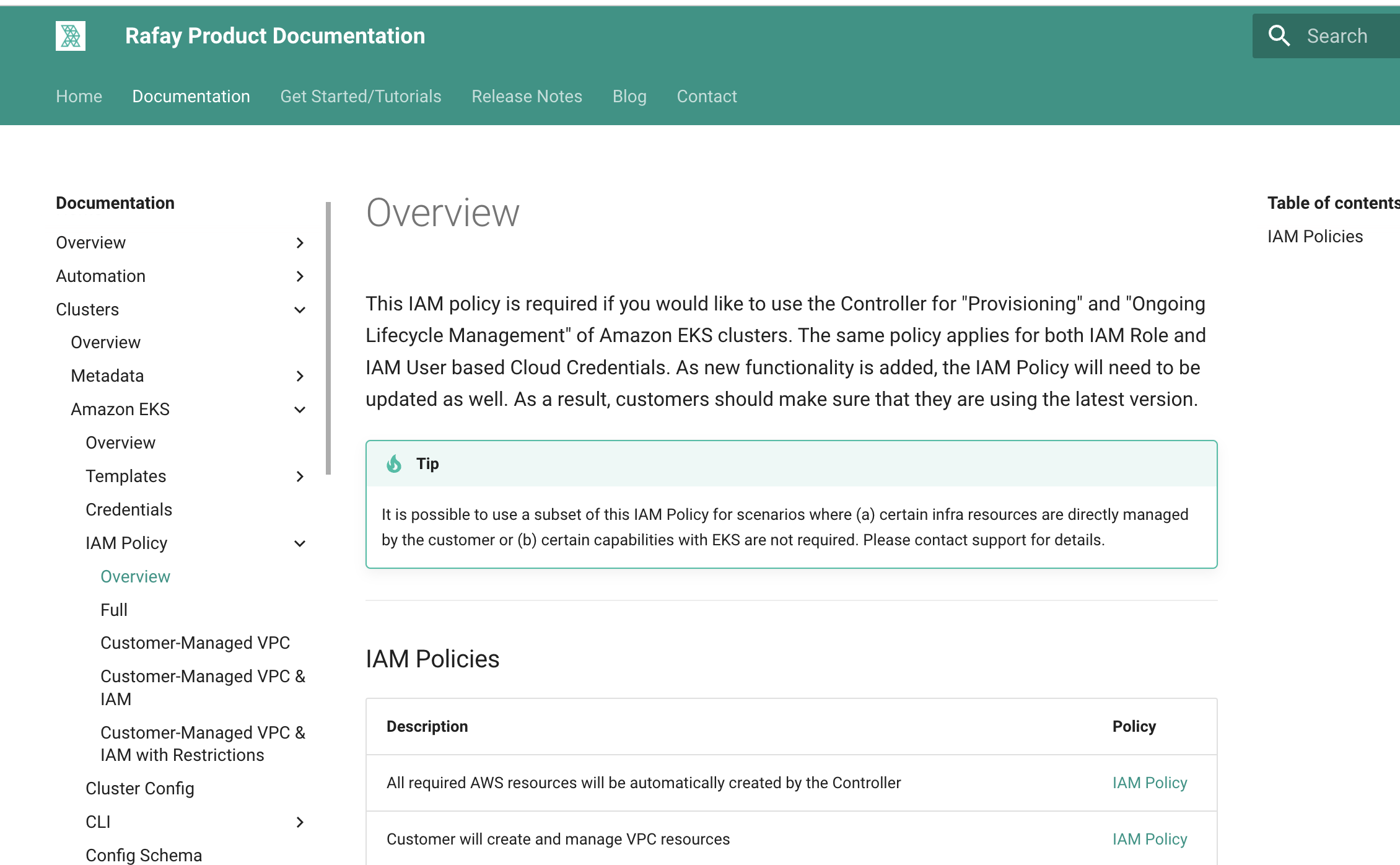Expand the CLI sidebar item arrow
The width and height of the screenshot is (1400, 865).
click(300, 822)
